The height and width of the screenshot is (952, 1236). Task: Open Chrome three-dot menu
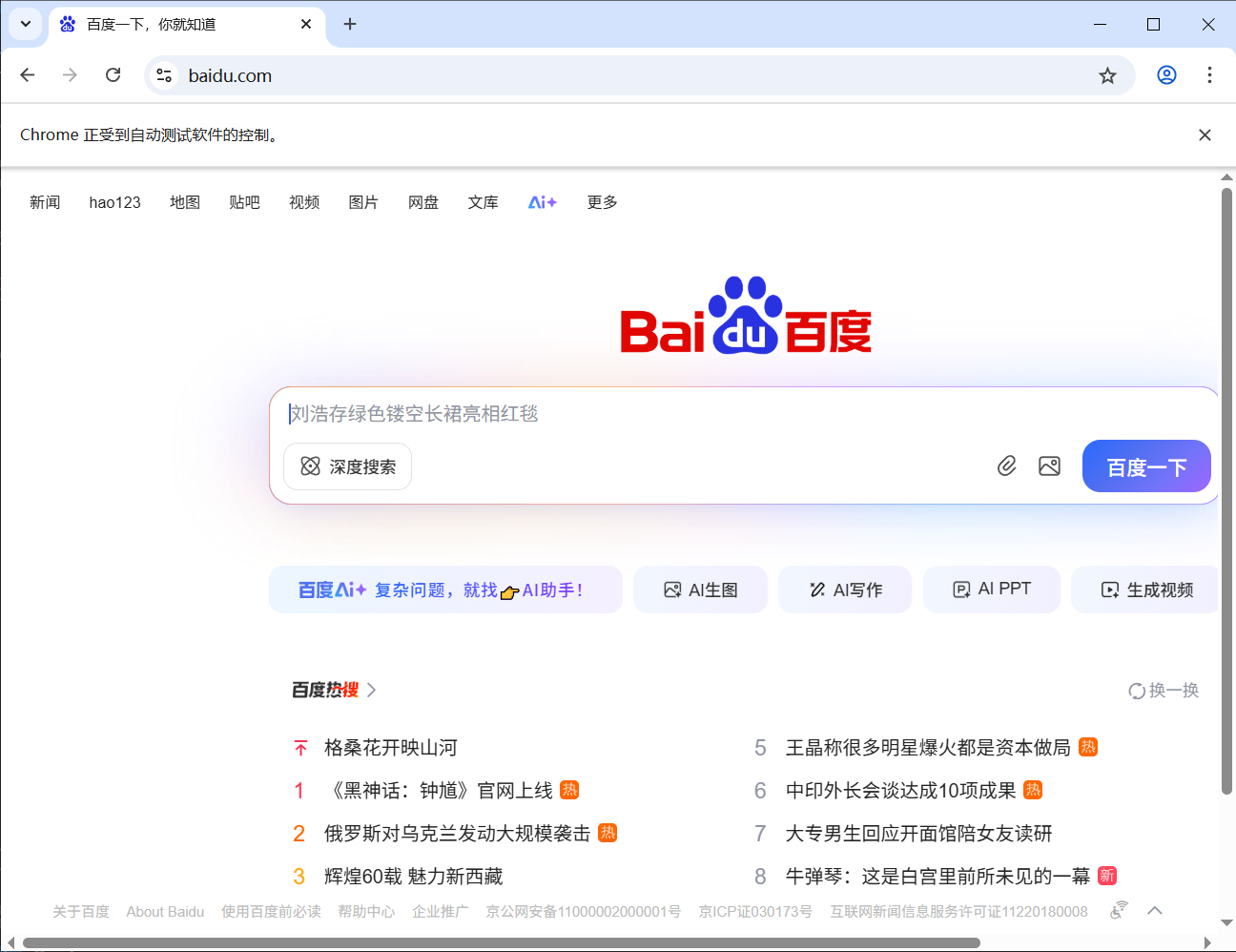pos(1209,75)
